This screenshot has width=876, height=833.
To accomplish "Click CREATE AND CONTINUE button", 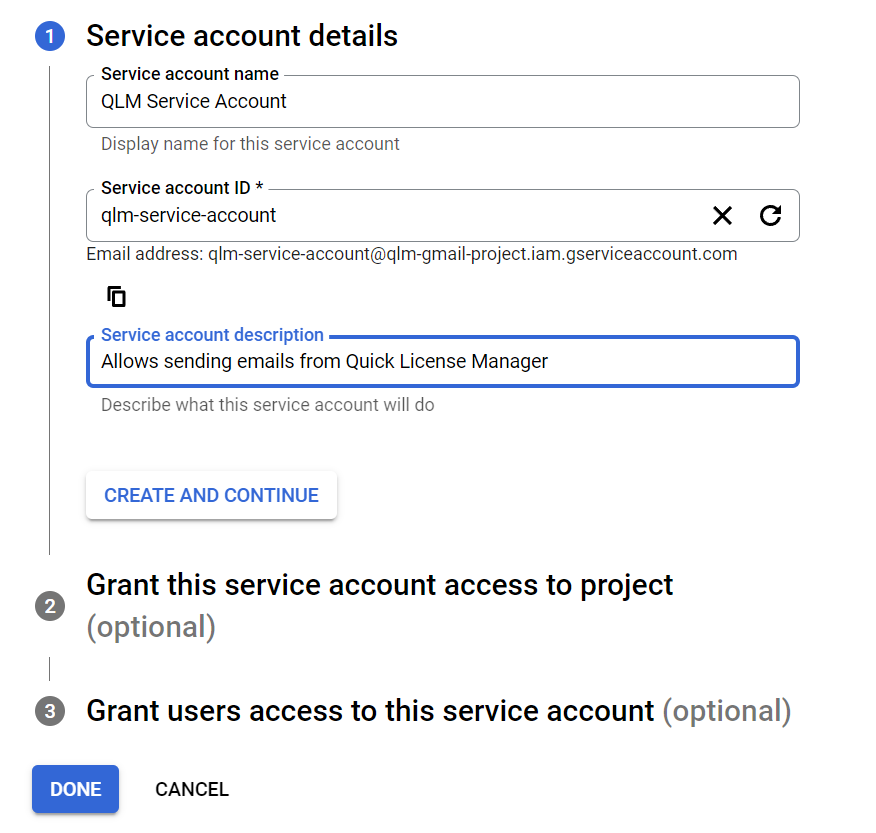I will (211, 495).
